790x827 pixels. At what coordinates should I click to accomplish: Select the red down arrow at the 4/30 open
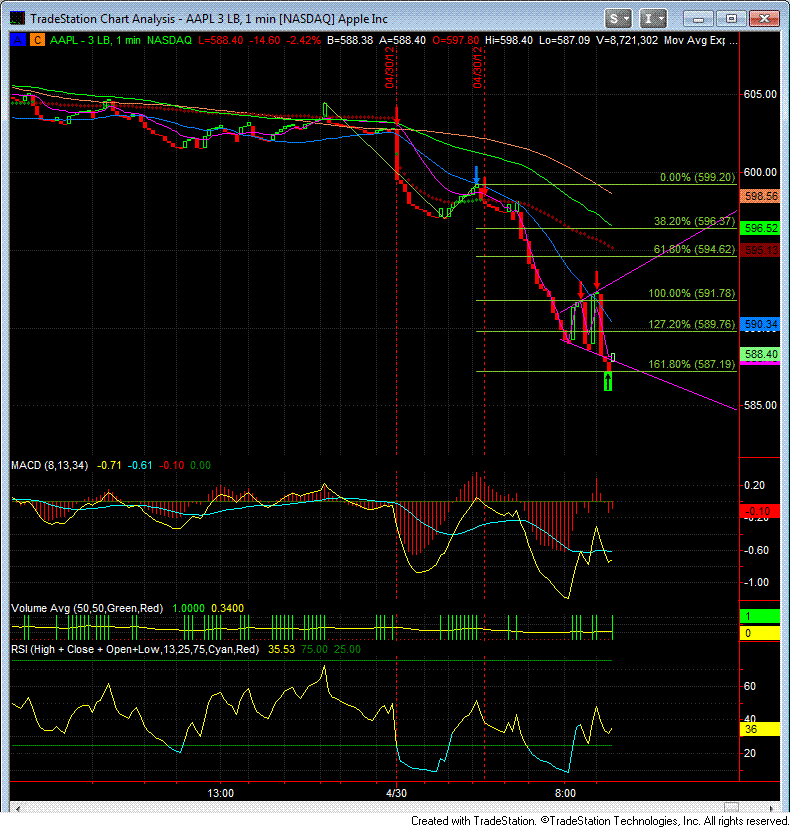(397, 114)
